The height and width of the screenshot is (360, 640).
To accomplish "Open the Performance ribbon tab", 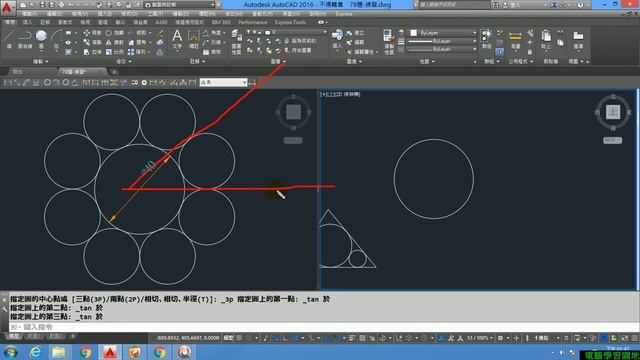I will 253,22.
